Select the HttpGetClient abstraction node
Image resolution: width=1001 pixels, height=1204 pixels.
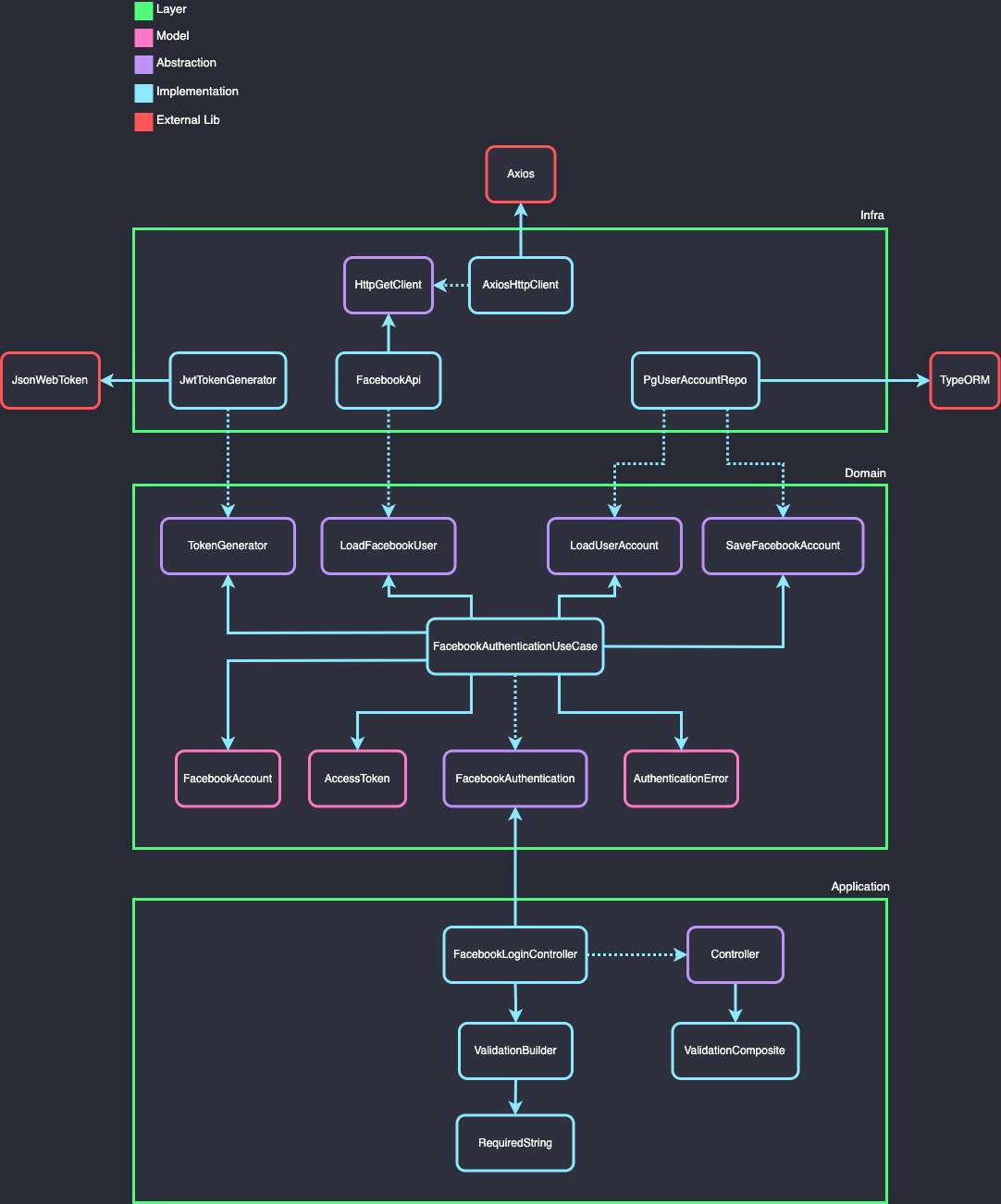pos(388,285)
